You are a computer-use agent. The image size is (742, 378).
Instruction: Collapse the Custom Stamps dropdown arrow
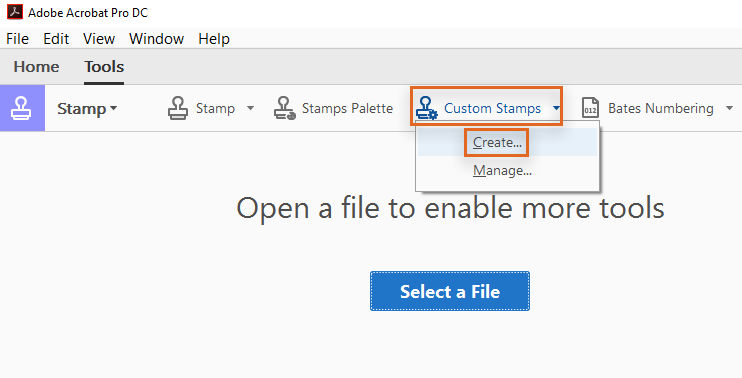[x=556, y=108]
